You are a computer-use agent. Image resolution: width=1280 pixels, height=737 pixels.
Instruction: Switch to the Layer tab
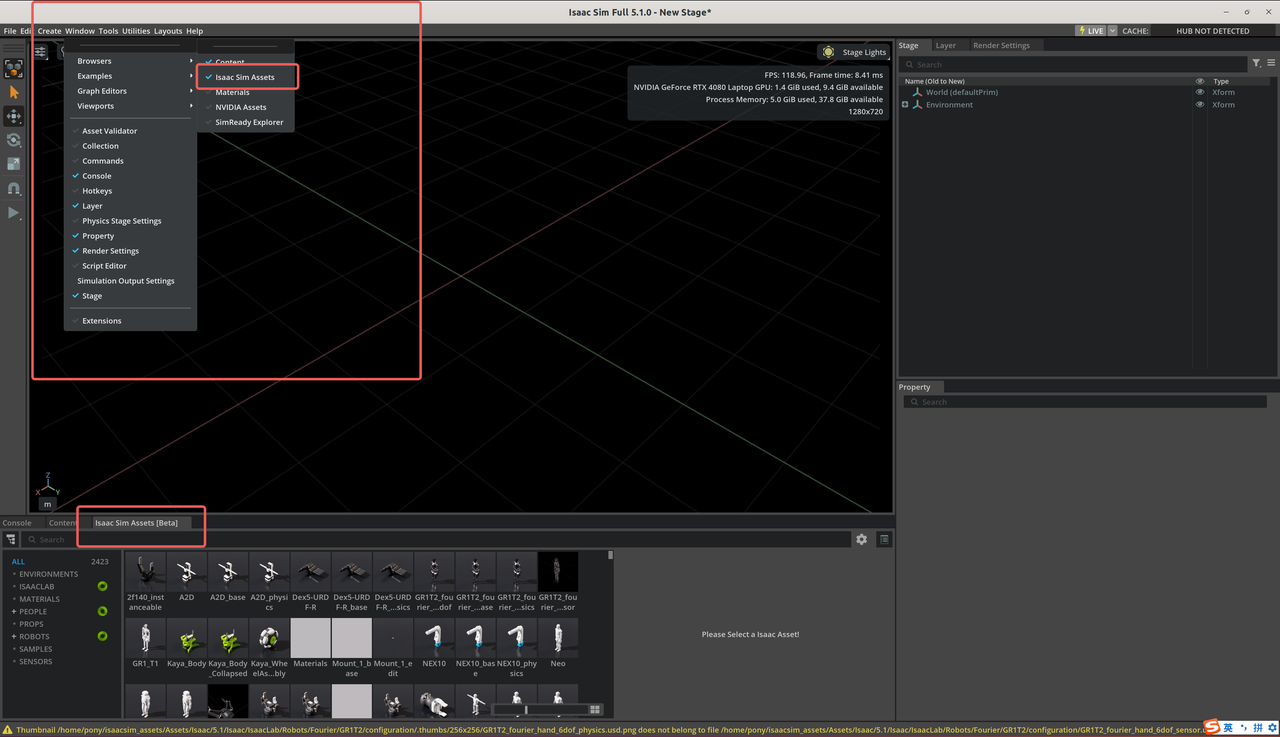(945, 45)
